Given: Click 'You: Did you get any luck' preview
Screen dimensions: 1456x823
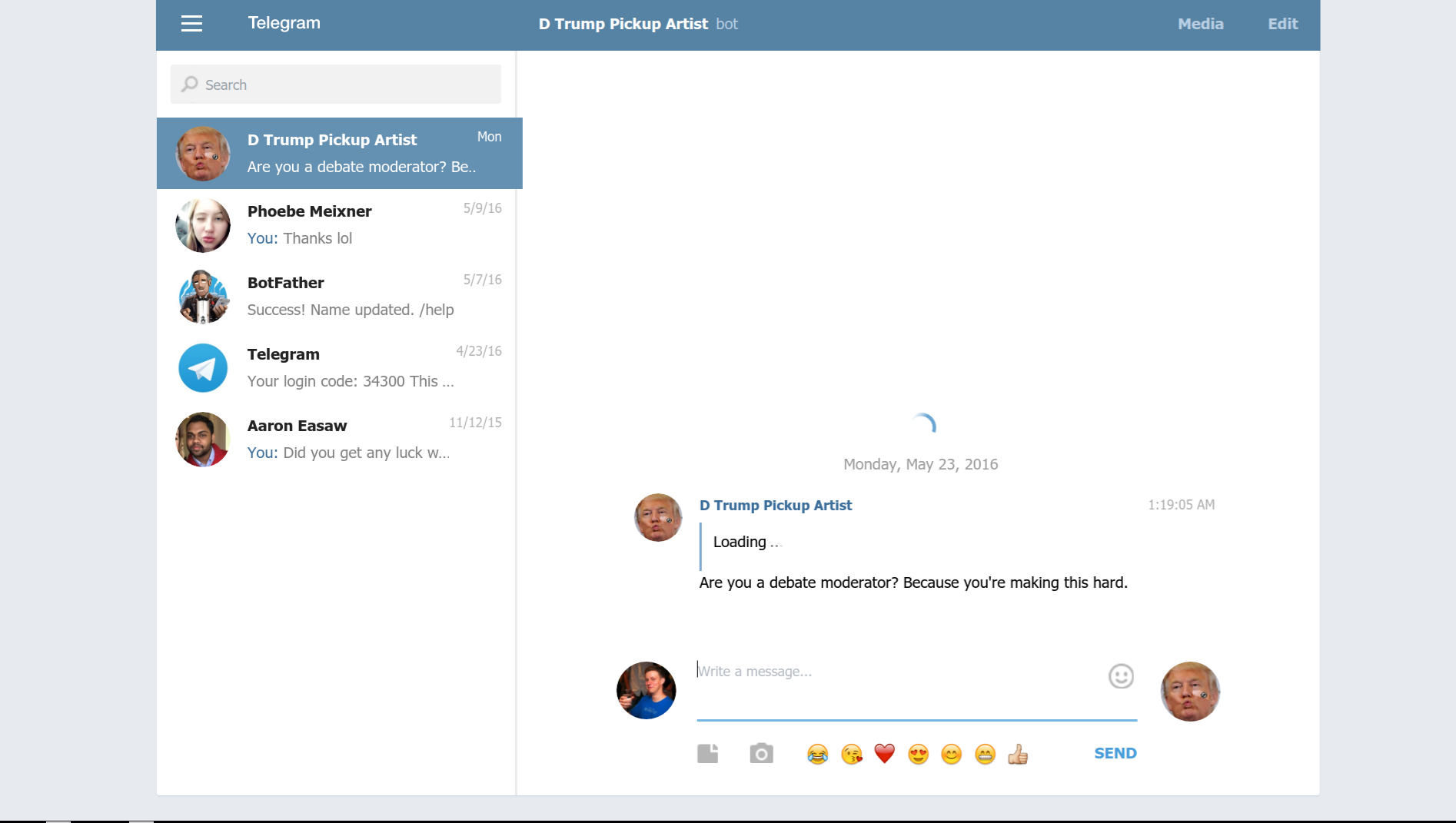Looking at the screenshot, I should pyautogui.click(x=348, y=453).
